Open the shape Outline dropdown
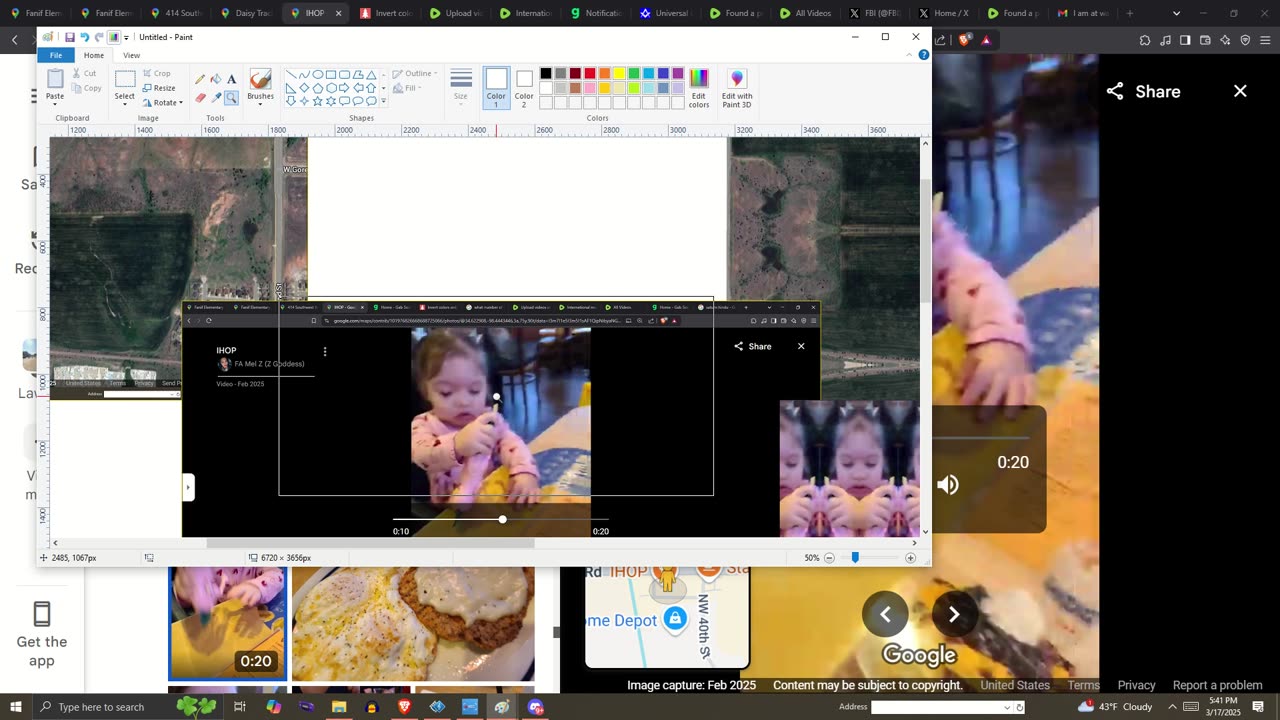The height and width of the screenshot is (720, 1280). 415,73
